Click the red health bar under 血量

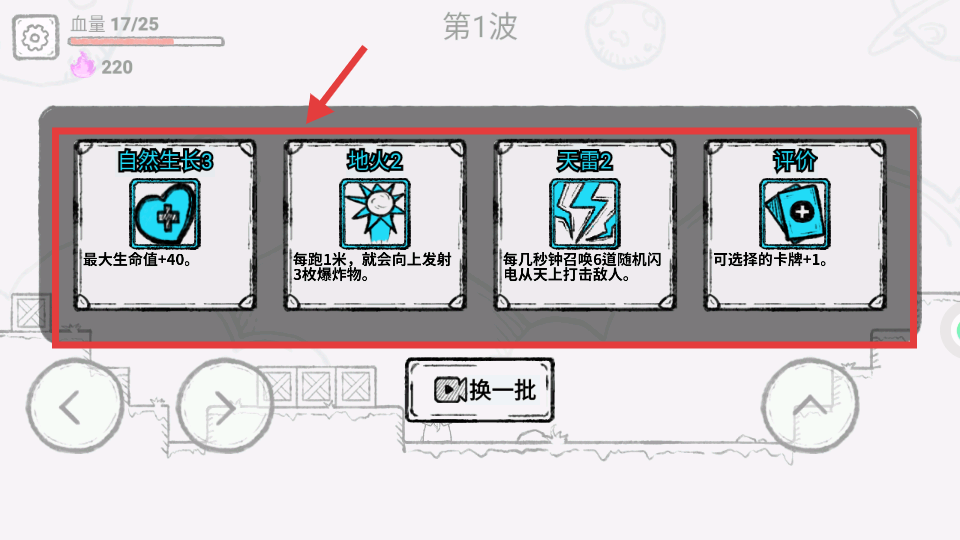[146, 42]
